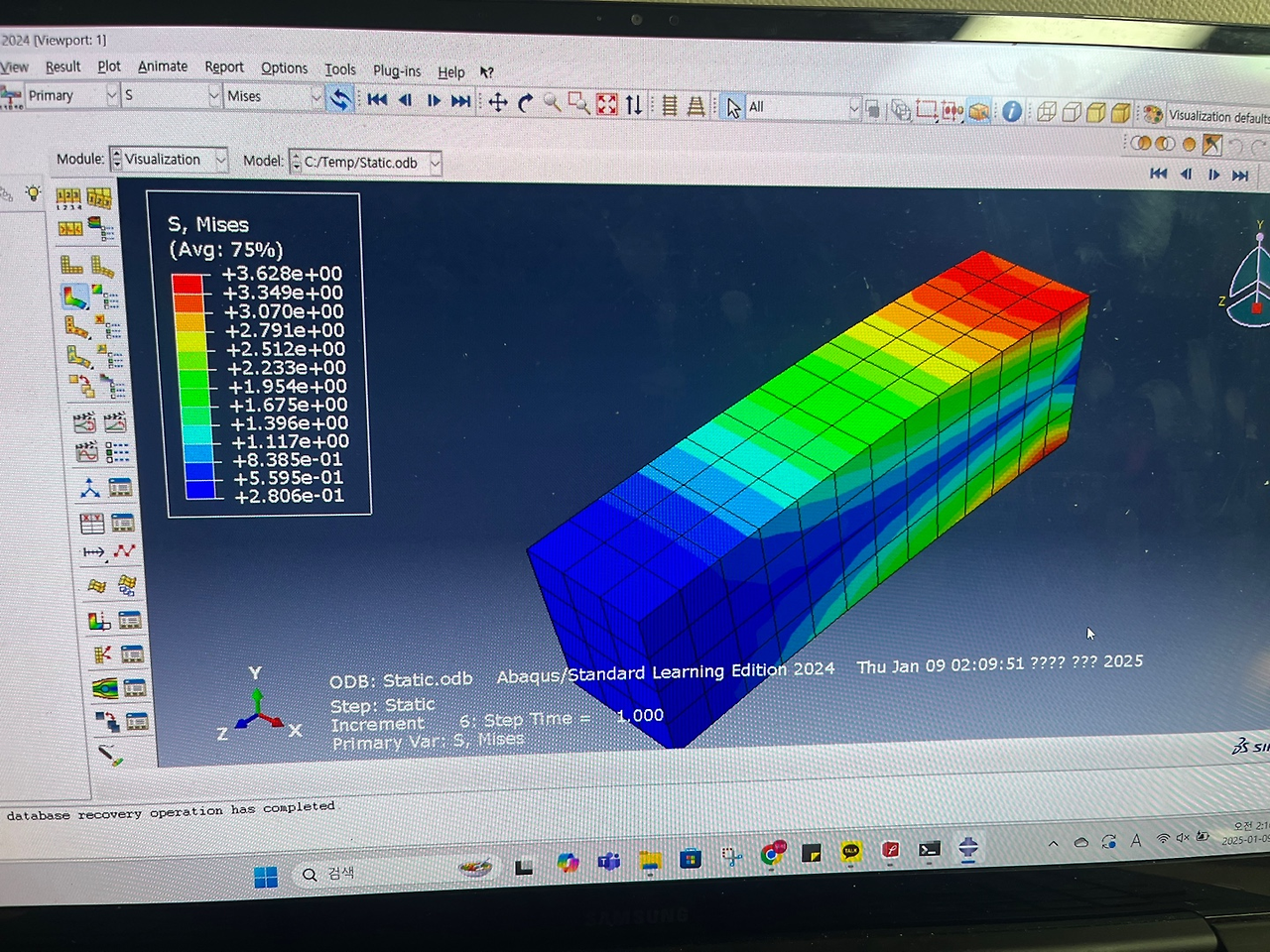Image resolution: width=1270 pixels, height=952 pixels.
Task: Open Animation Options checklist icon
Action: click(x=117, y=453)
